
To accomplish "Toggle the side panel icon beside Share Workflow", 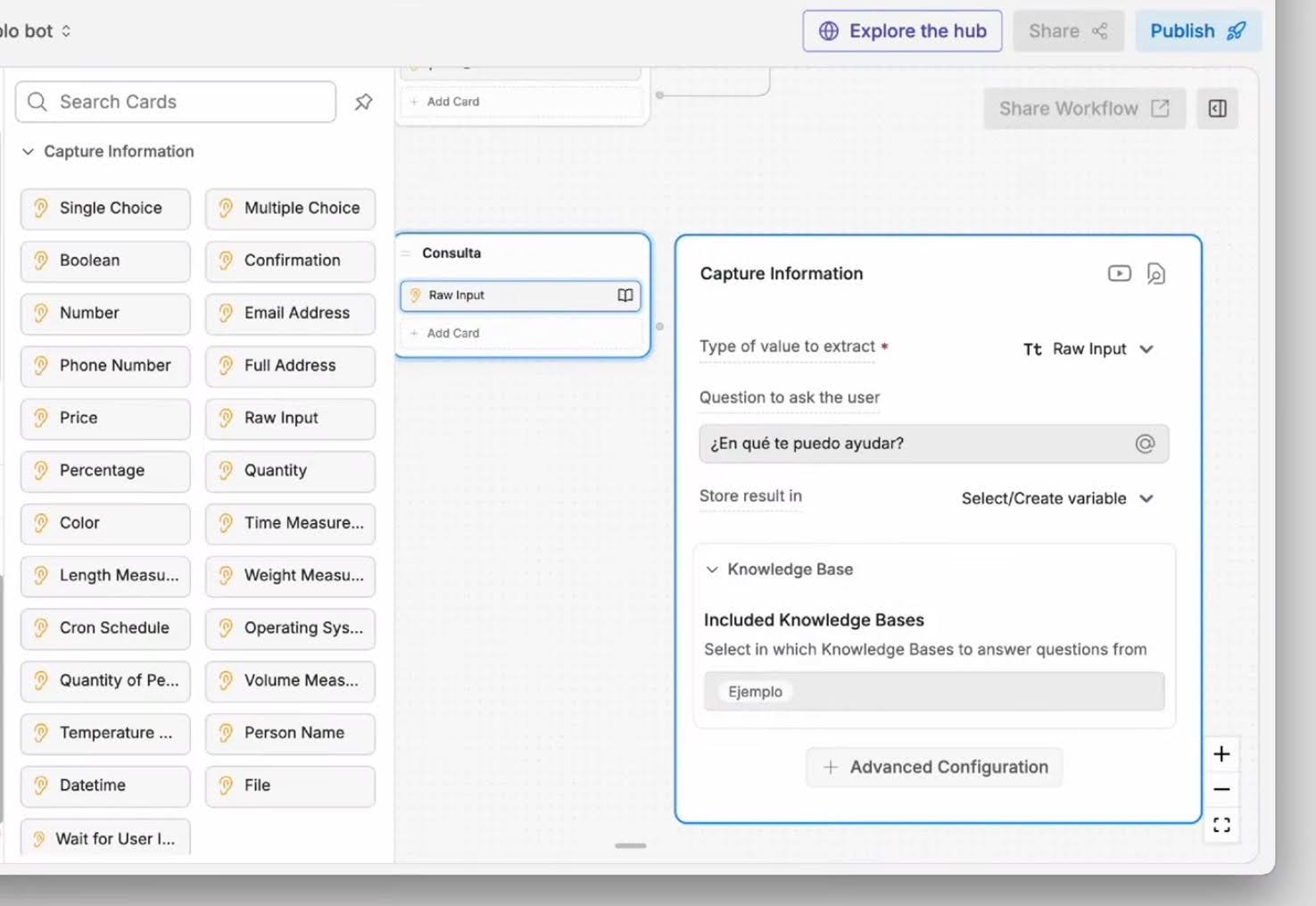I will [1218, 109].
